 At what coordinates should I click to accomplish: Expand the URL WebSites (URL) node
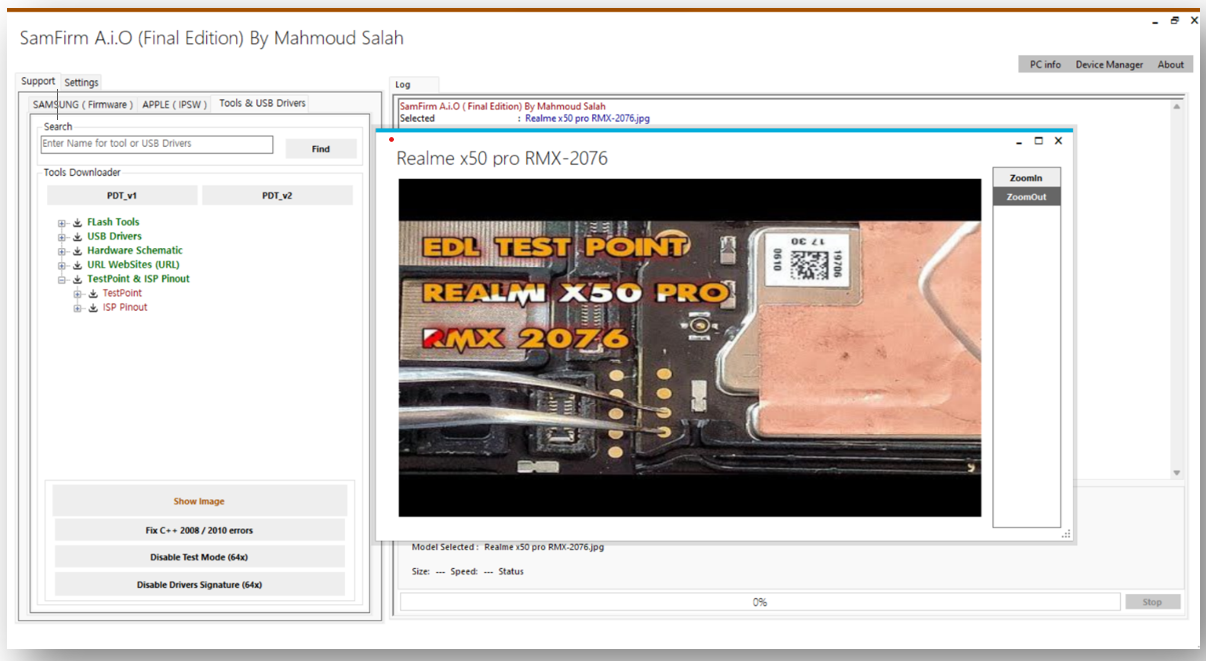point(62,265)
